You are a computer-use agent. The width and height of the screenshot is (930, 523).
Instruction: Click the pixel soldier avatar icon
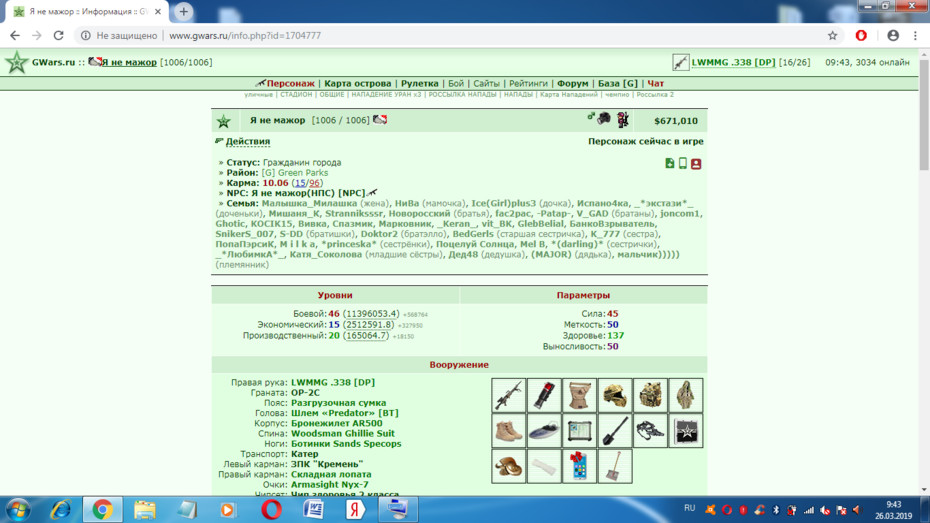pos(622,120)
